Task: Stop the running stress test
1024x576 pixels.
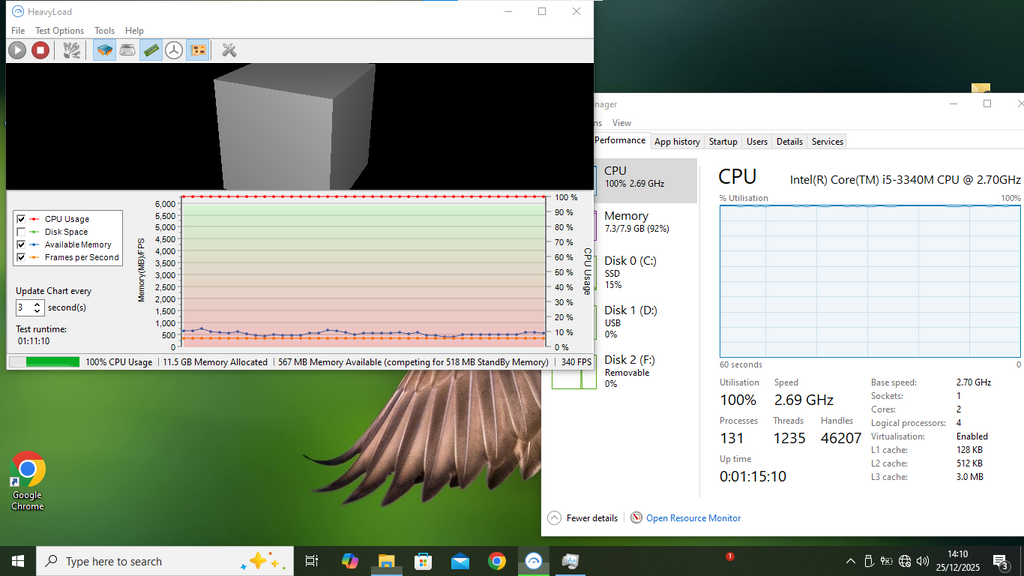Action: click(x=40, y=50)
